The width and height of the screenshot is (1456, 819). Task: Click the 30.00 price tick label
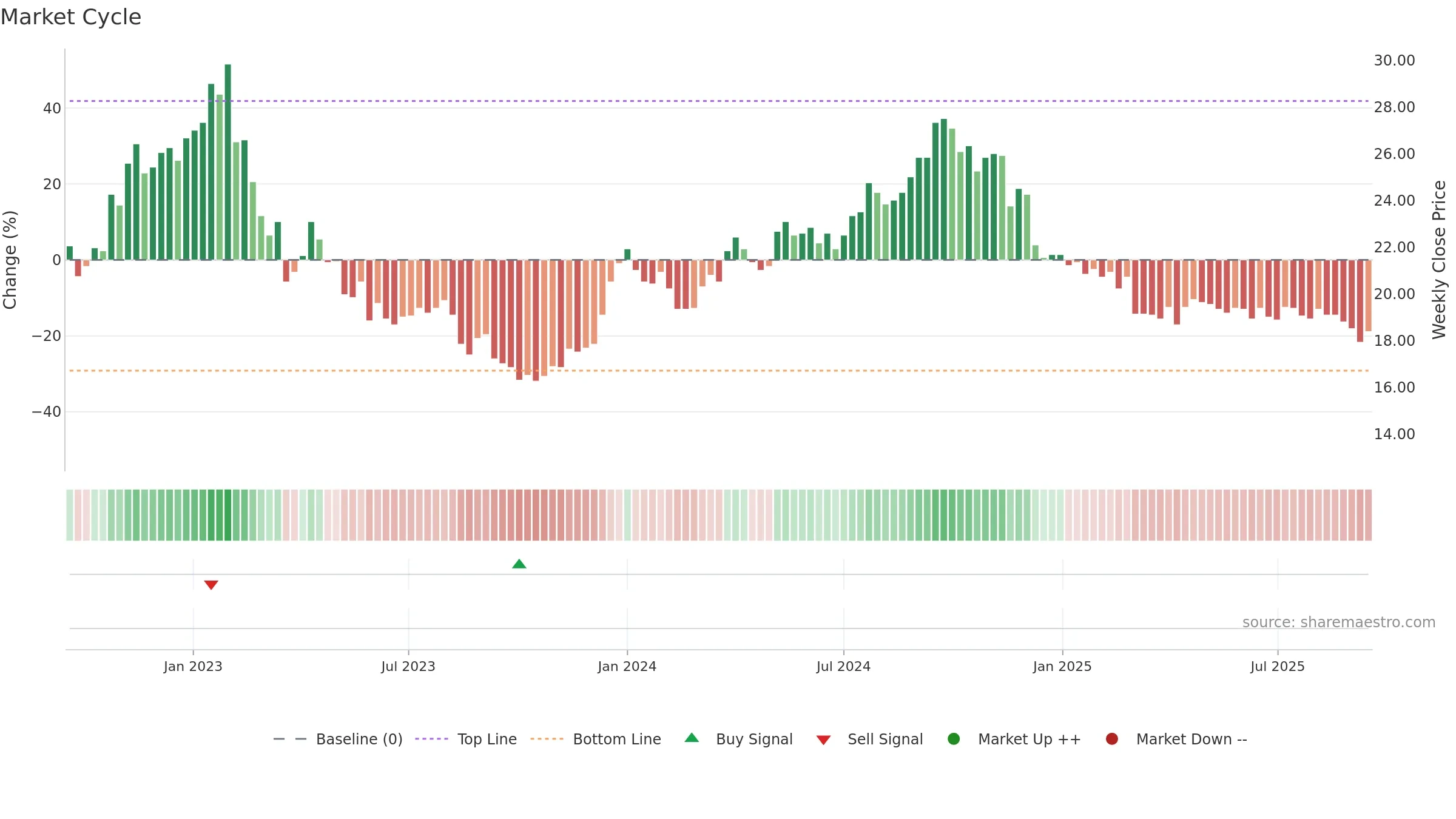click(1394, 61)
